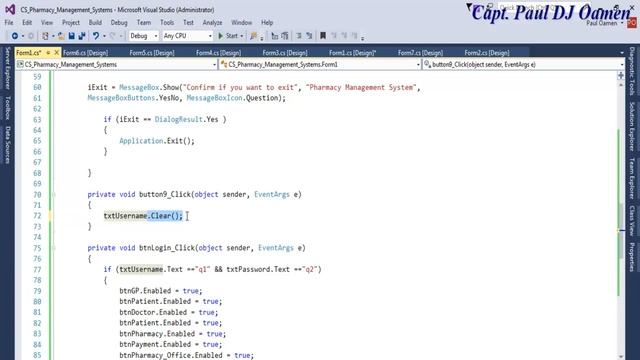
Task: Click the Visual Studio logo icon
Action: coord(10,9)
